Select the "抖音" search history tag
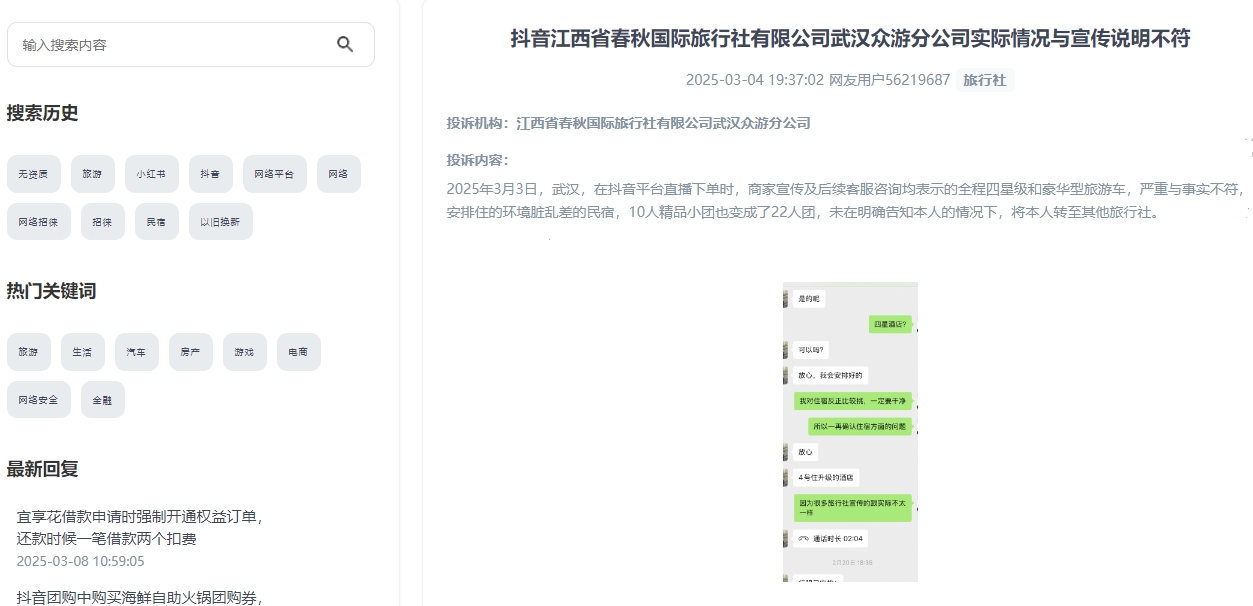This screenshot has height=606, width=1253. tap(210, 173)
